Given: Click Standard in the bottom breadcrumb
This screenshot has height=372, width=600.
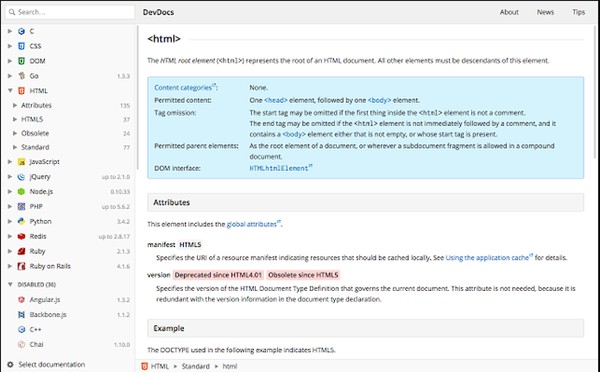Looking at the screenshot, I should coord(196,366).
